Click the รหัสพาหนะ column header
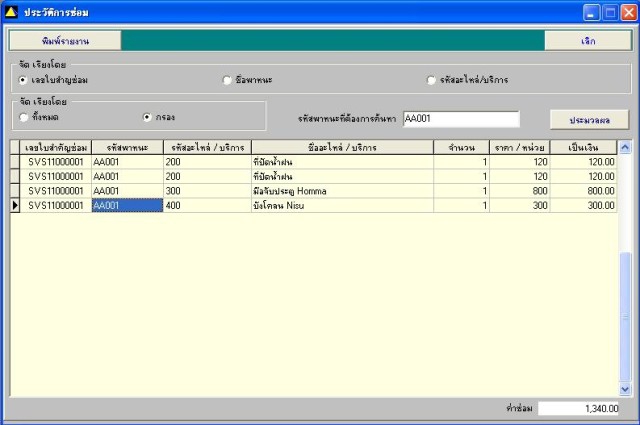The width and height of the screenshot is (640, 425). (x=127, y=147)
